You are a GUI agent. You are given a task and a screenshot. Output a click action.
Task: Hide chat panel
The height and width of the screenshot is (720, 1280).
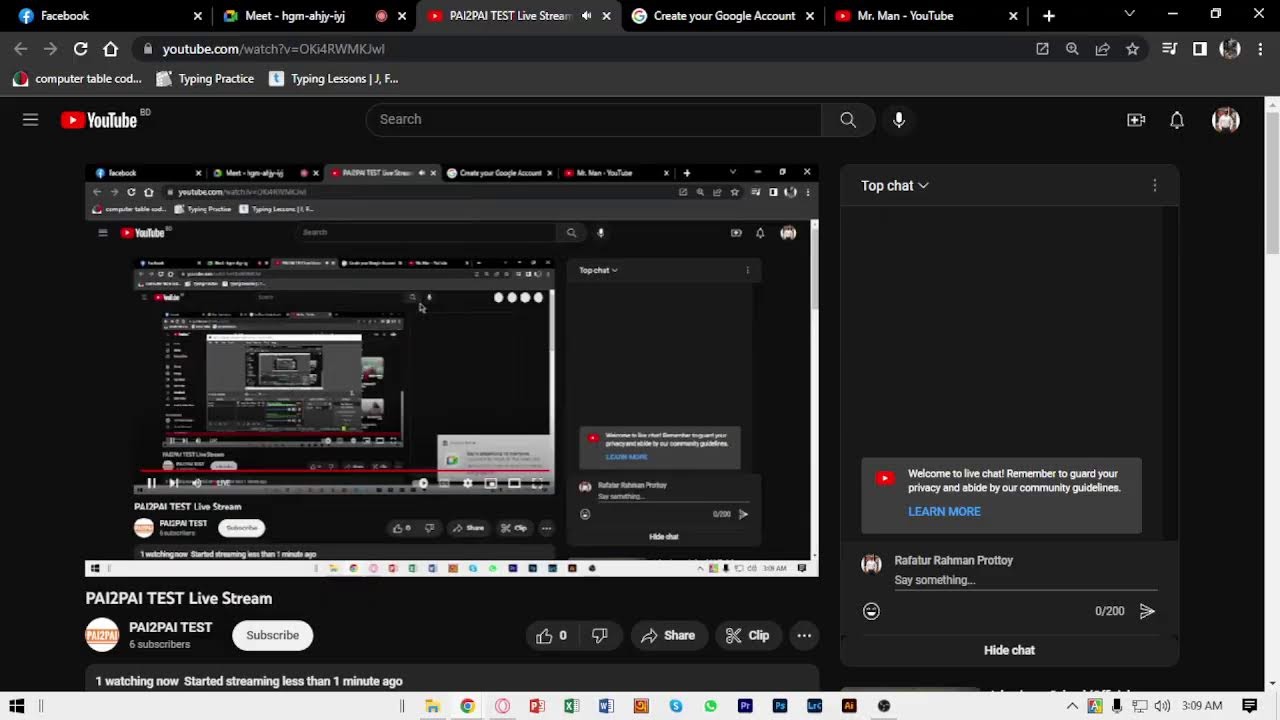tap(1009, 651)
